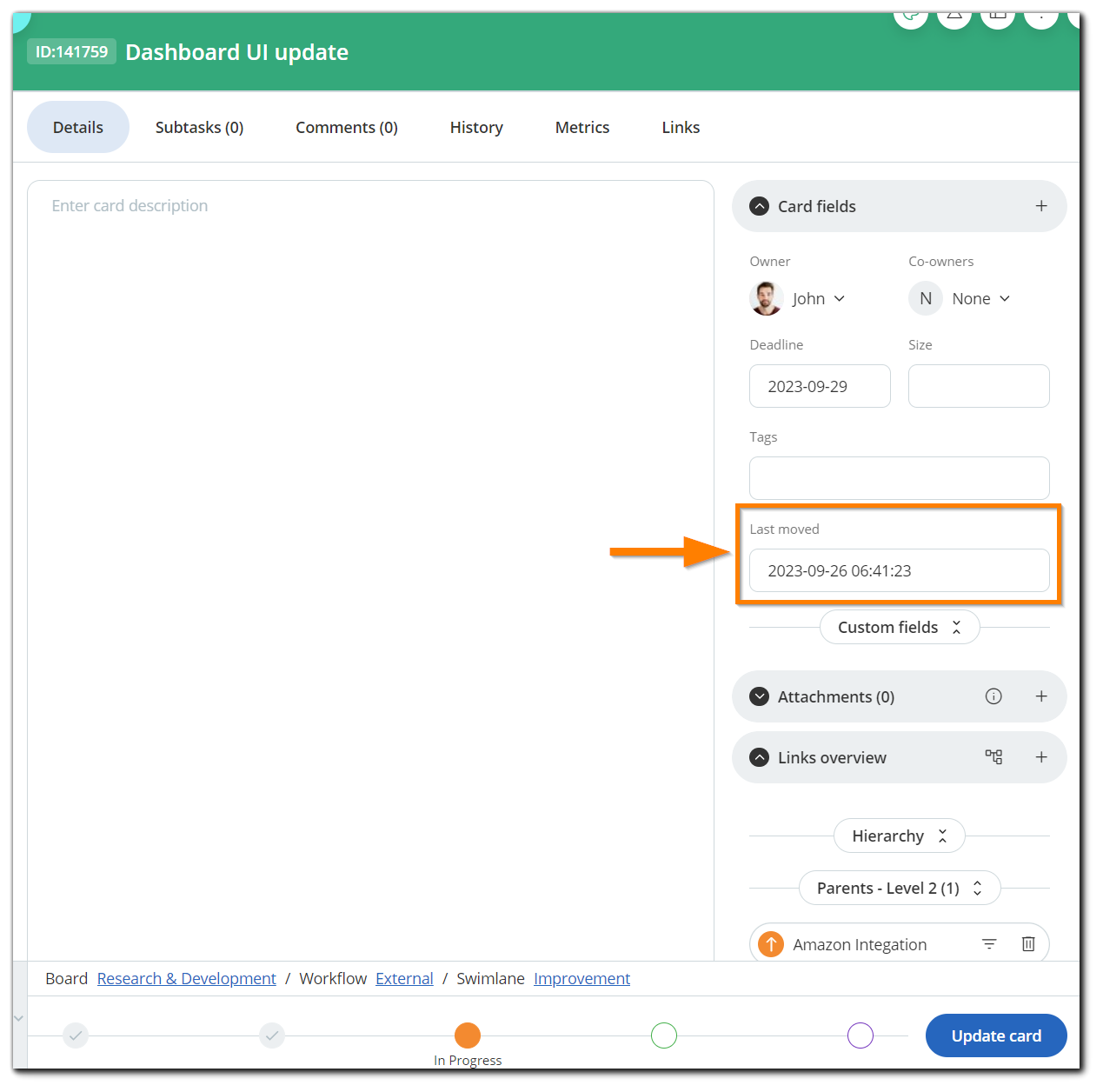The width and height of the screenshot is (1103, 1092).
Task: Click the Attachments info icon
Action: pyautogui.click(x=993, y=696)
